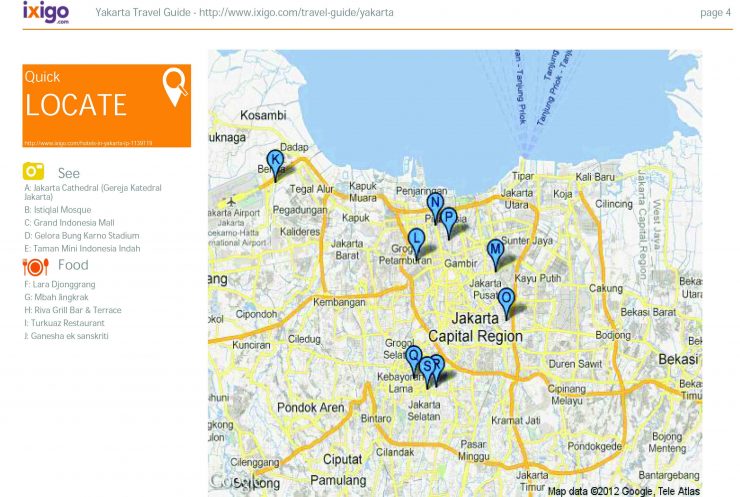The width and height of the screenshot is (740, 497).
Task: Select map marker N near Penjaringan
Action: click(435, 208)
